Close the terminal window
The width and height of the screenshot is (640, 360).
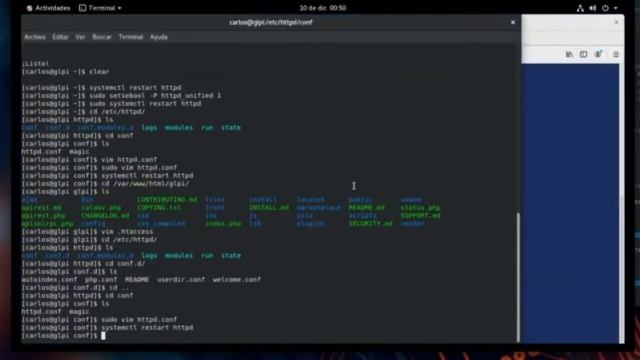point(513,22)
